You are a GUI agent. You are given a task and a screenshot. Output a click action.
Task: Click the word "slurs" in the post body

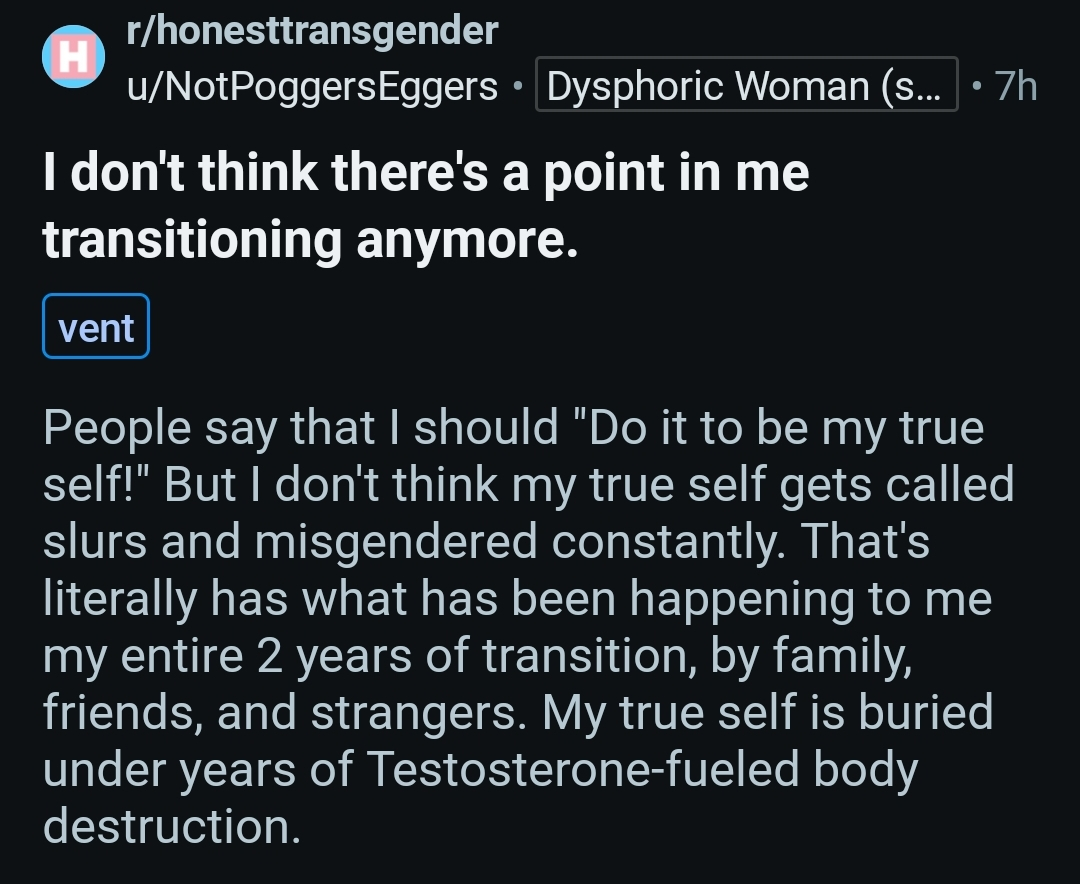point(95,542)
